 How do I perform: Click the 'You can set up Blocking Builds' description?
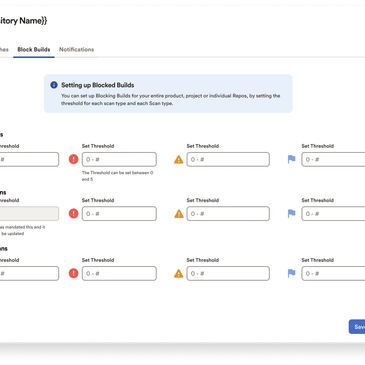[170, 99]
